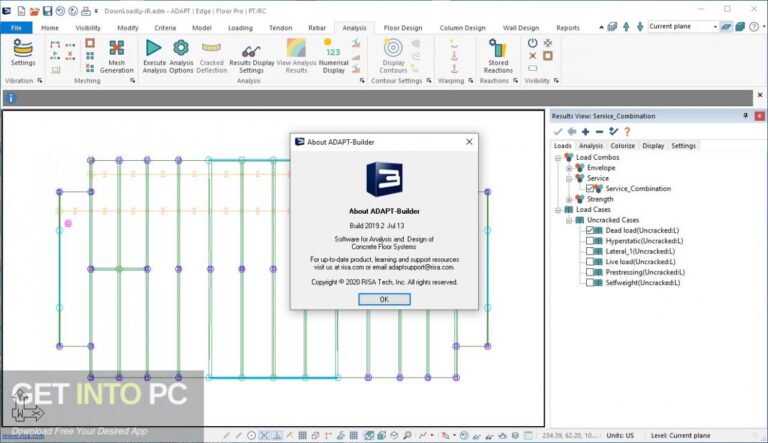Open the Current plane dropdown
768x443 pixels.
pos(715,26)
